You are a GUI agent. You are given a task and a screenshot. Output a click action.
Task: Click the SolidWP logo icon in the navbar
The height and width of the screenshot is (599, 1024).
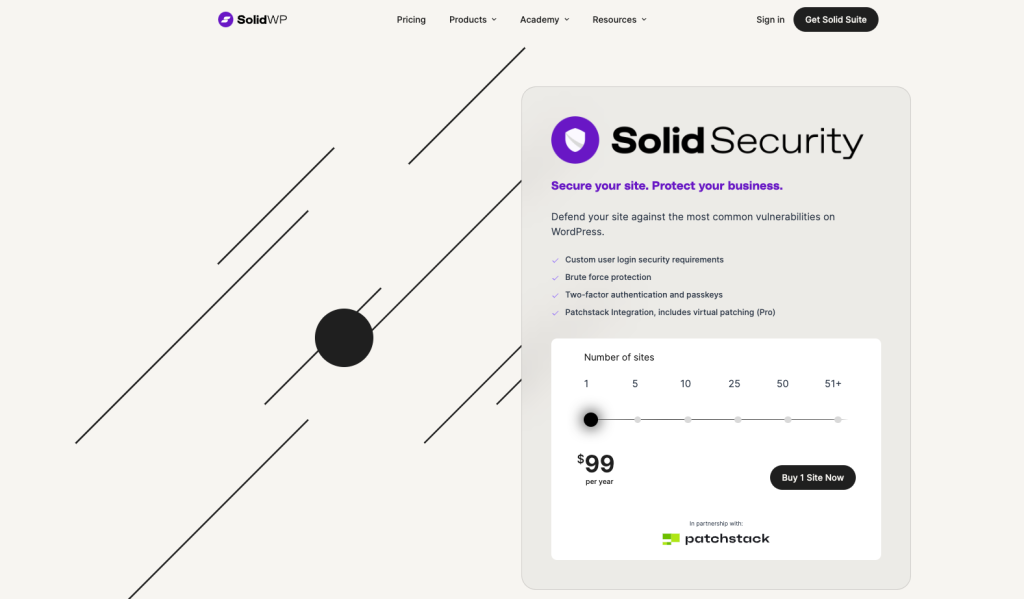tap(222, 18)
